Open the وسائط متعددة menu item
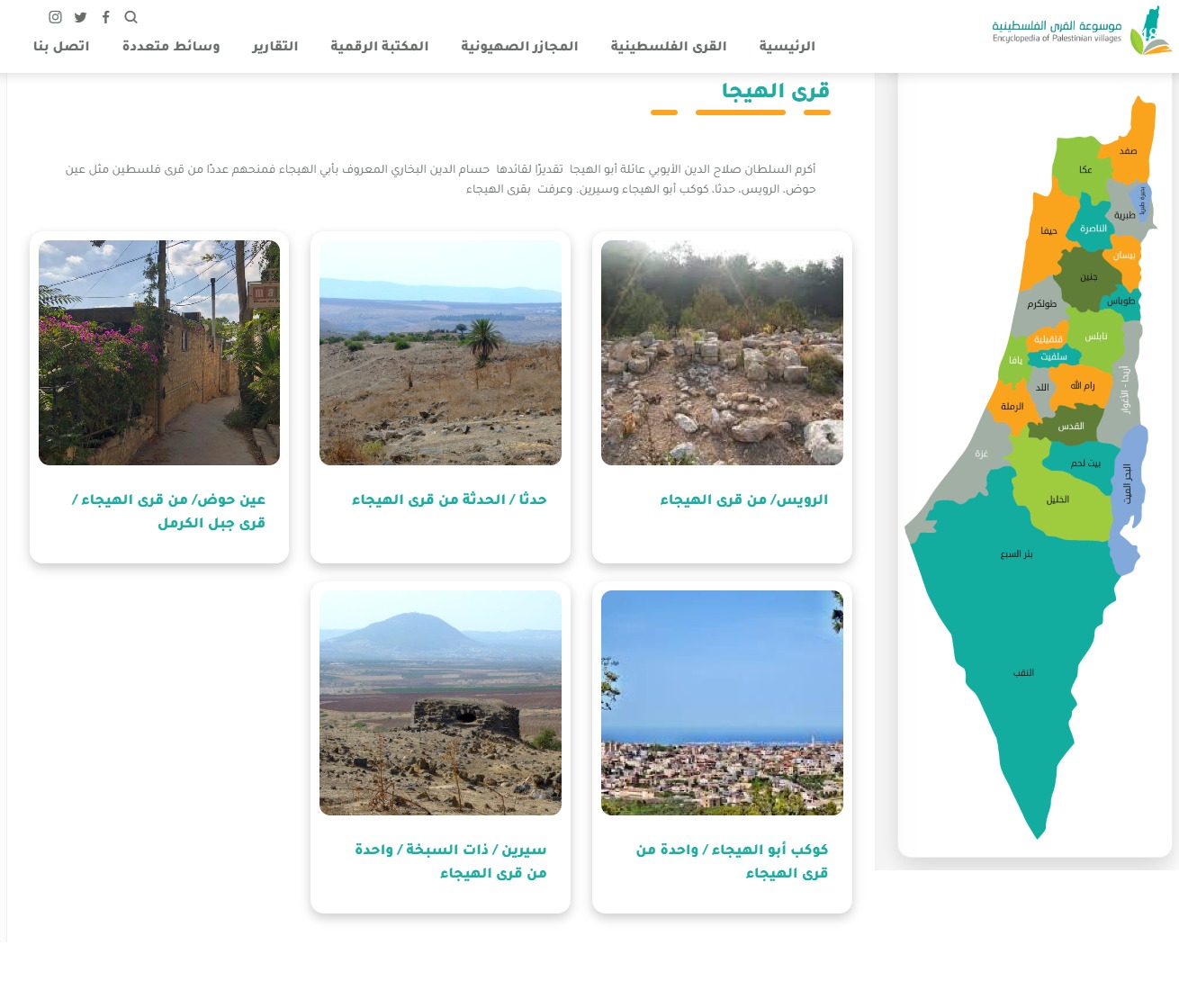The image size is (1179, 1008). [x=170, y=46]
